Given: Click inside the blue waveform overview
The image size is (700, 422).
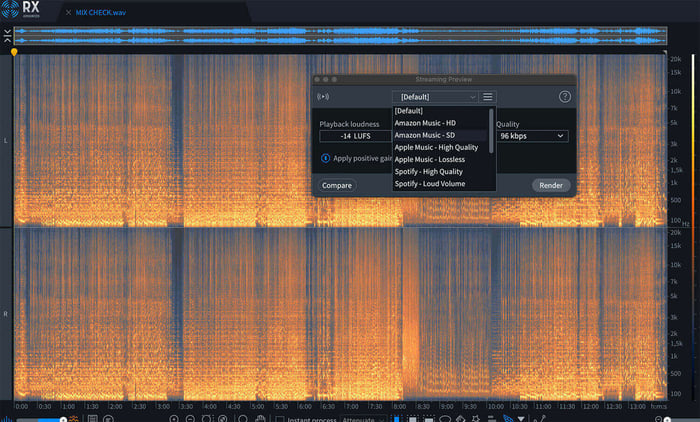Looking at the screenshot, I should 340,36.
